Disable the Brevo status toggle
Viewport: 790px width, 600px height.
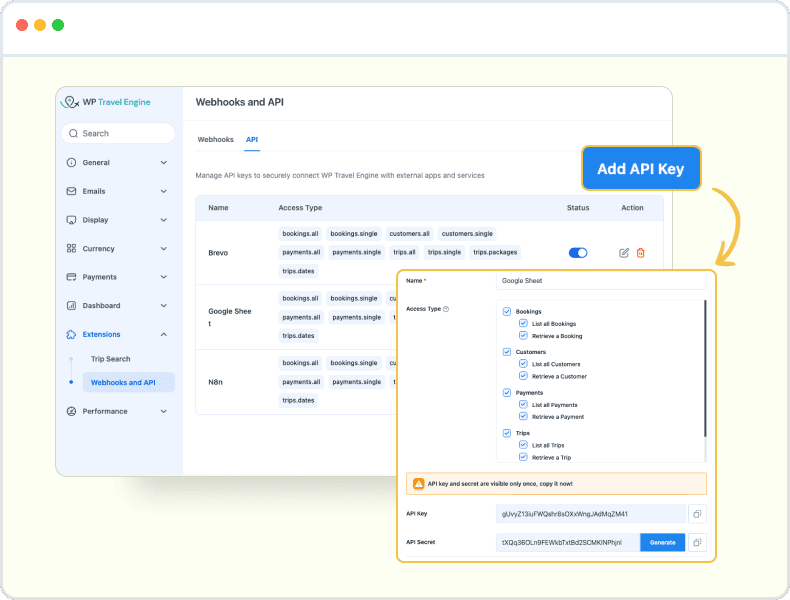578,253
